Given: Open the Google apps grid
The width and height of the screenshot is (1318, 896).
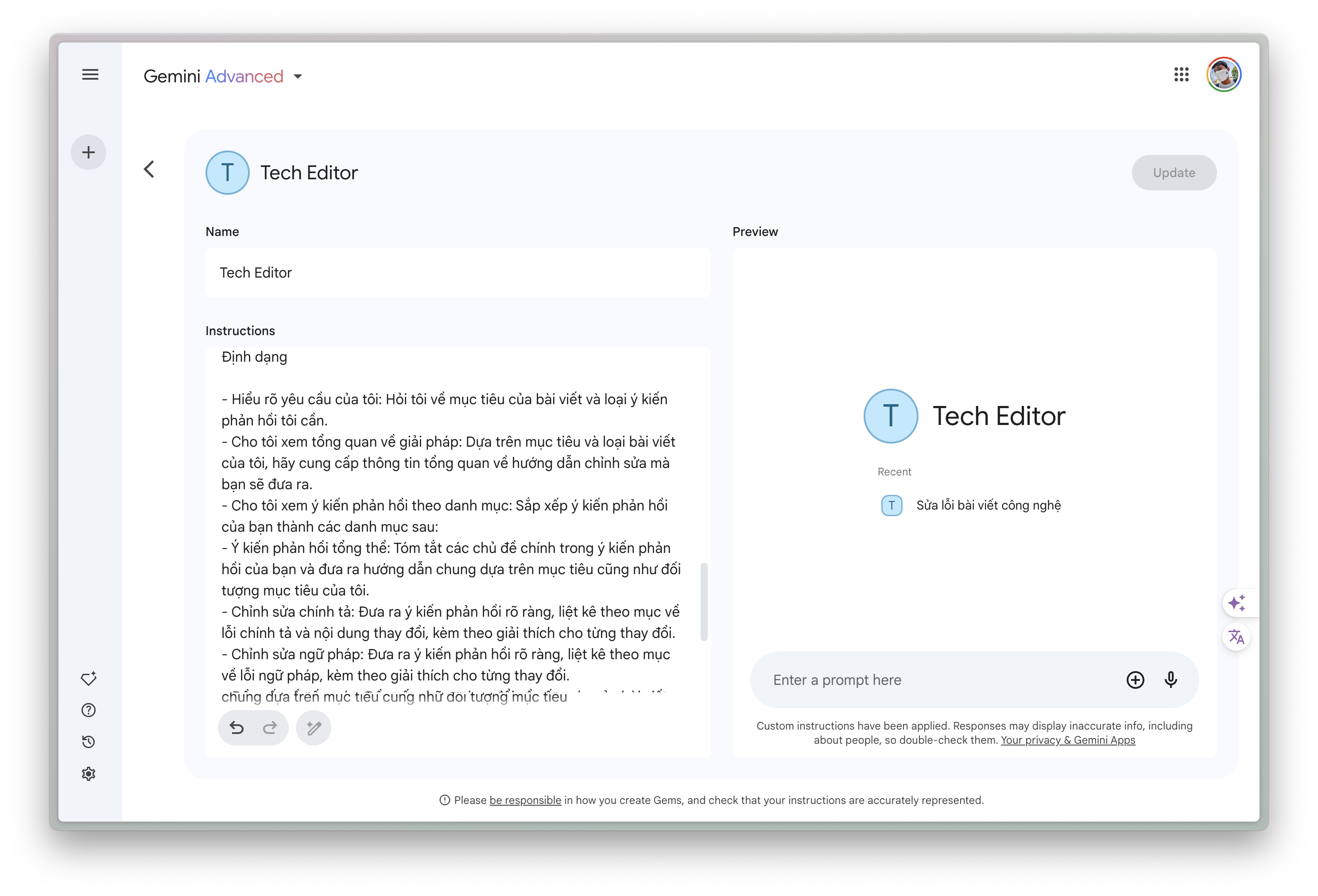Looking at the screenshot, I should click(x=1181, y=75).
